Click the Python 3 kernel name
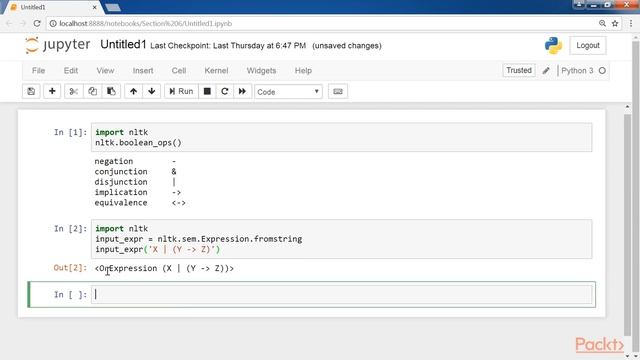 pos(577,71)
